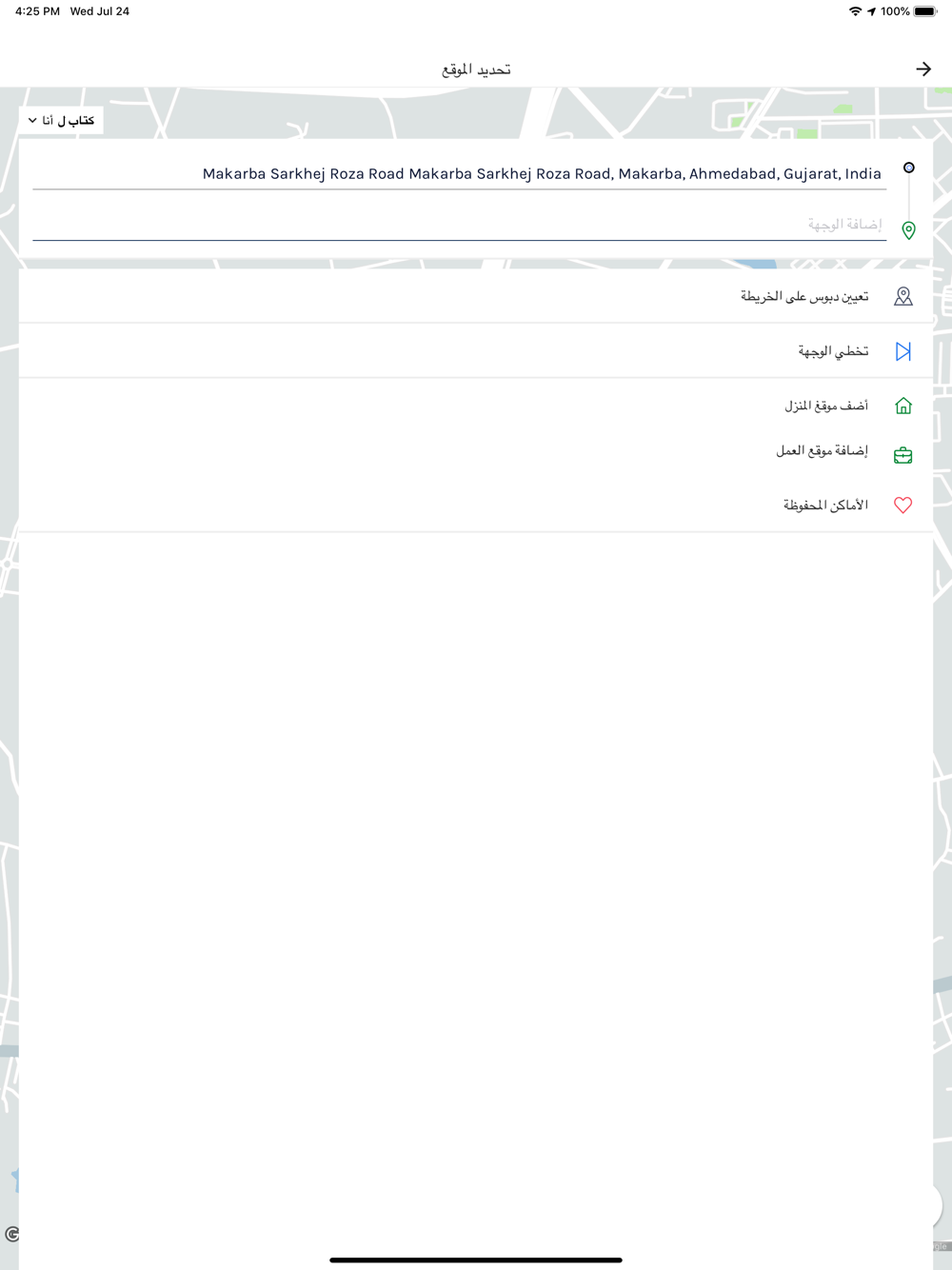The height and width of the screenshot is (1270, 952).
Task: Edit the Makarba Sarkhej Roza Road pickup field
Action: 459,174
